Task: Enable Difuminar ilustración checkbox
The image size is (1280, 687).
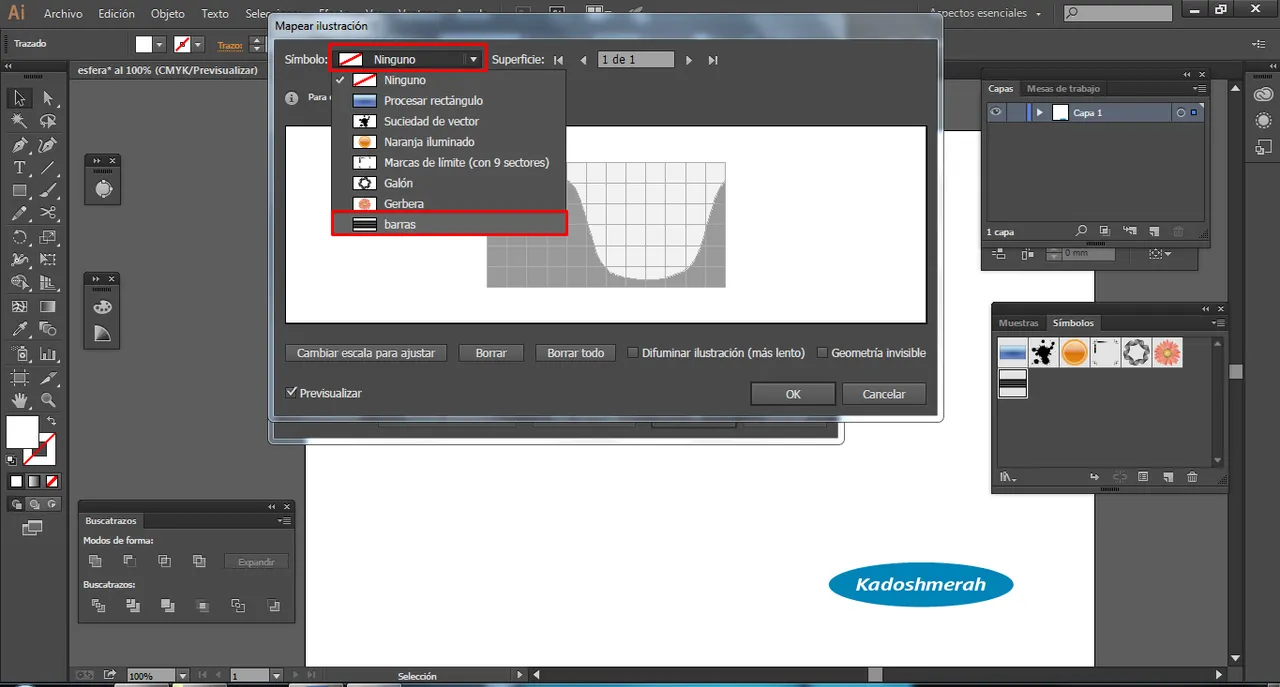Action: [x=632, y=353]
